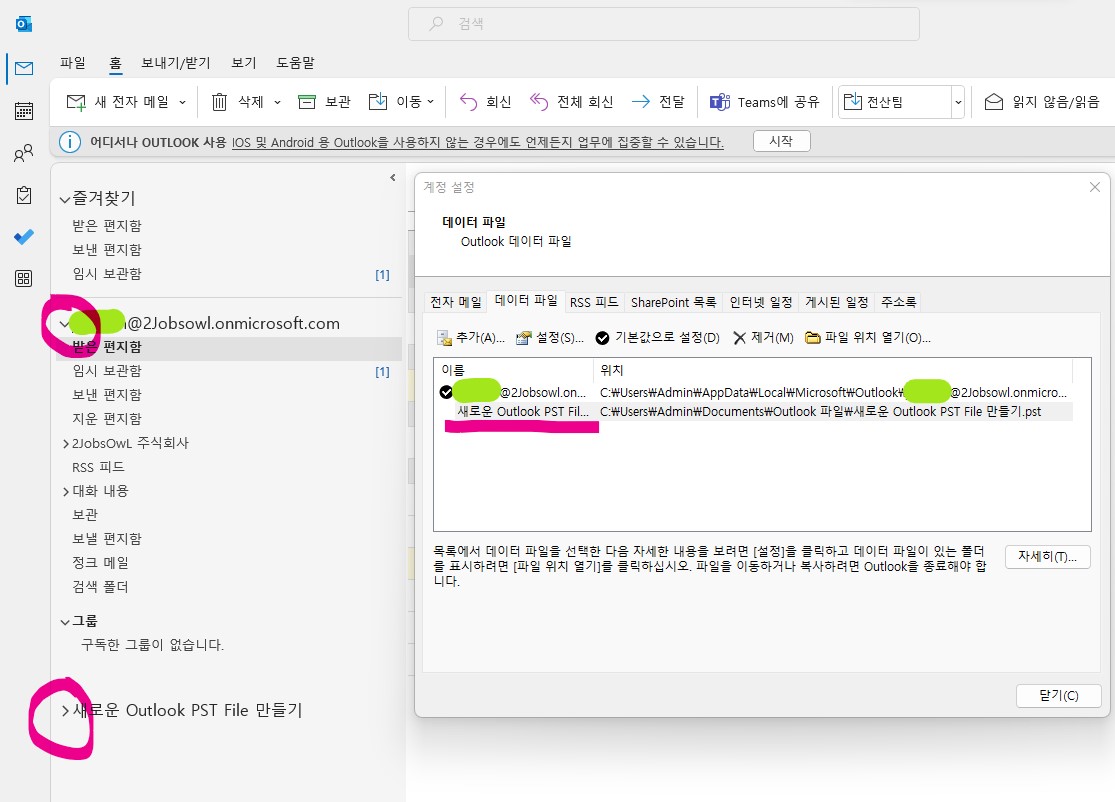This screenshot has height=802, width=1115.
Task: Click the 닫기(C) button in the dialog
Action: (1059, 695)
